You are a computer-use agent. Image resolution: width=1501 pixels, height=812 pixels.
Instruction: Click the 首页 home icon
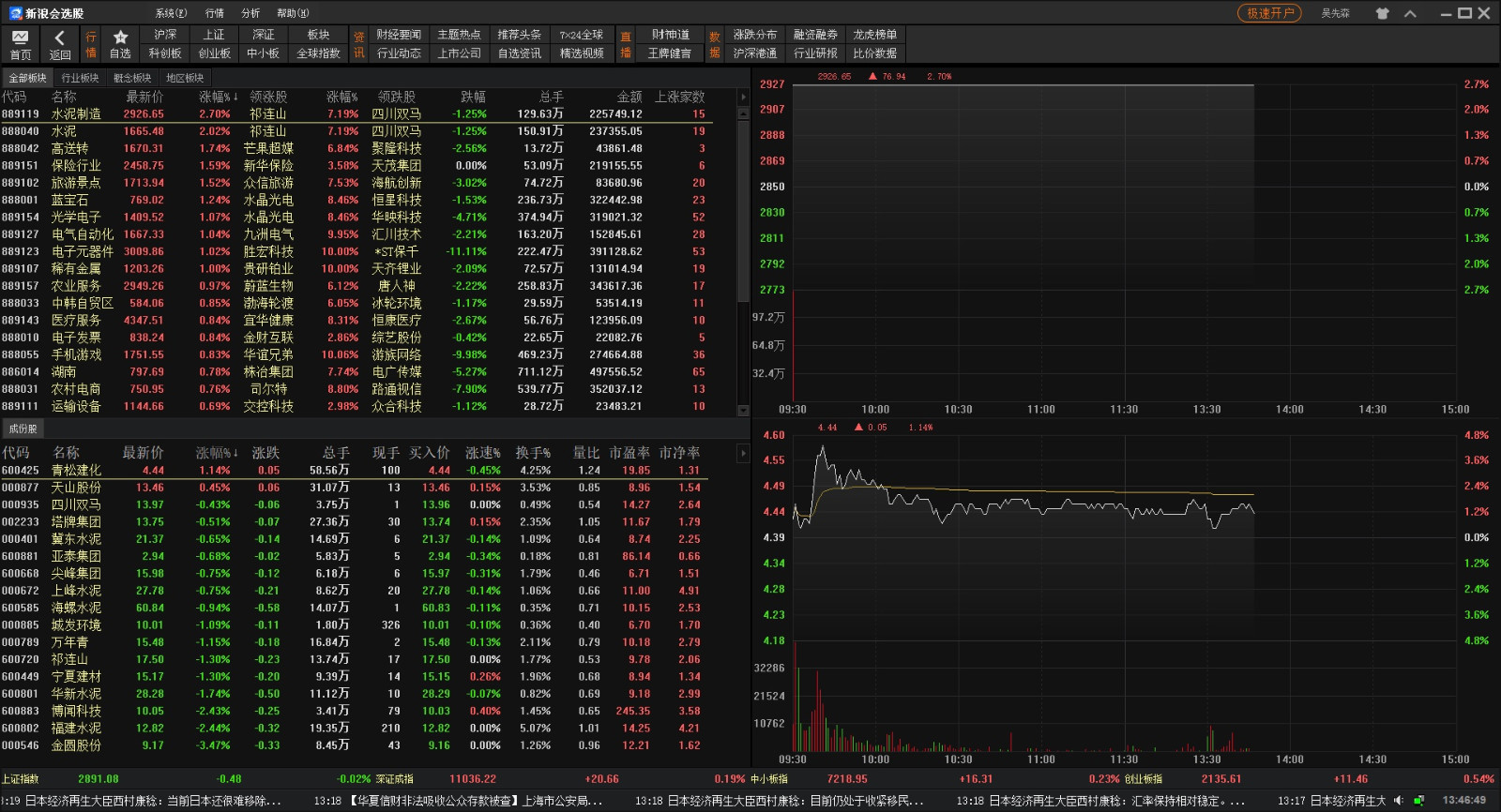(20, 44)
